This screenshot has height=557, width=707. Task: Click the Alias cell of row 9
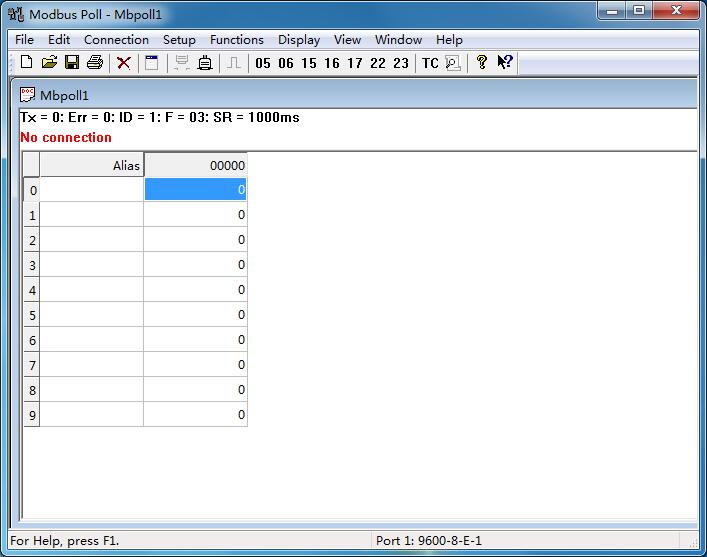[x=92, y=414]
